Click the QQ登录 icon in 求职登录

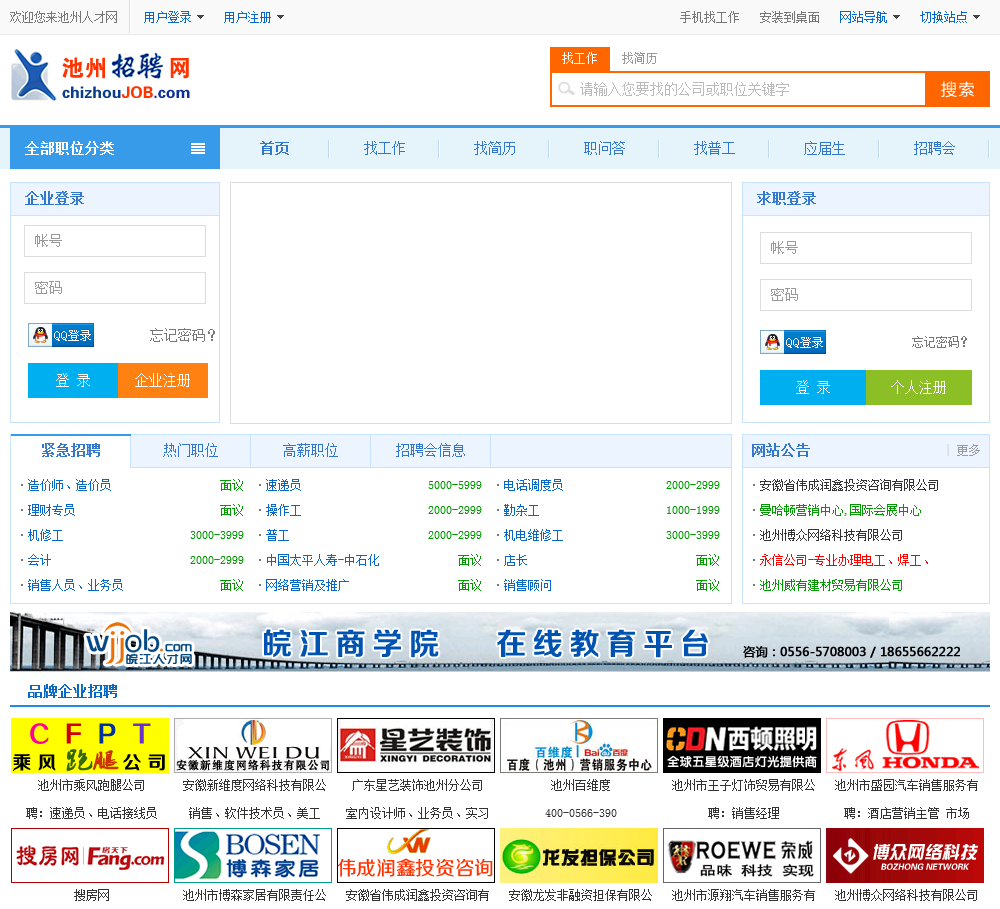[793, 342]
